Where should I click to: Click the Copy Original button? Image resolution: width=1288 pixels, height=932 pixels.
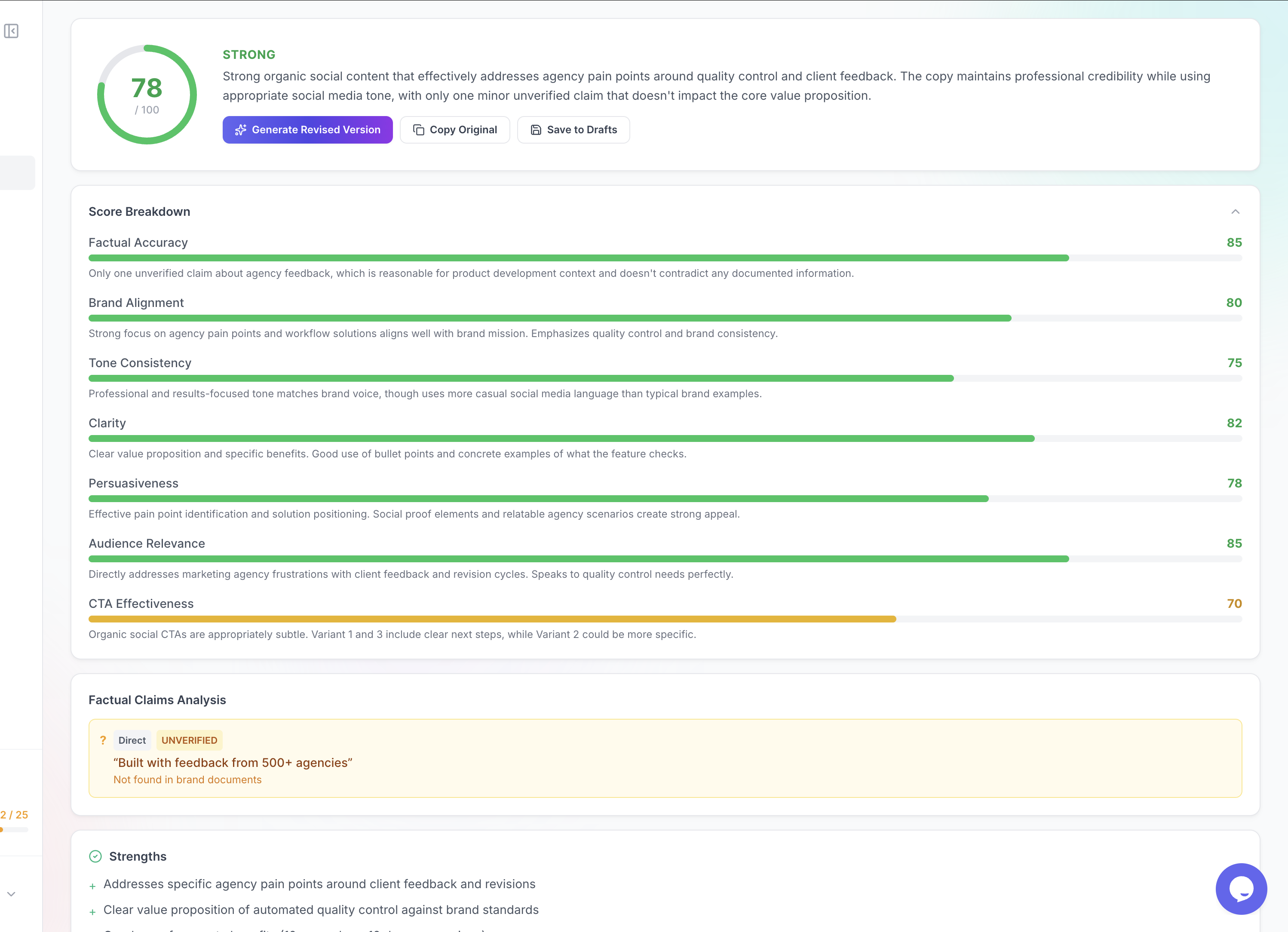tap(454, 130)
